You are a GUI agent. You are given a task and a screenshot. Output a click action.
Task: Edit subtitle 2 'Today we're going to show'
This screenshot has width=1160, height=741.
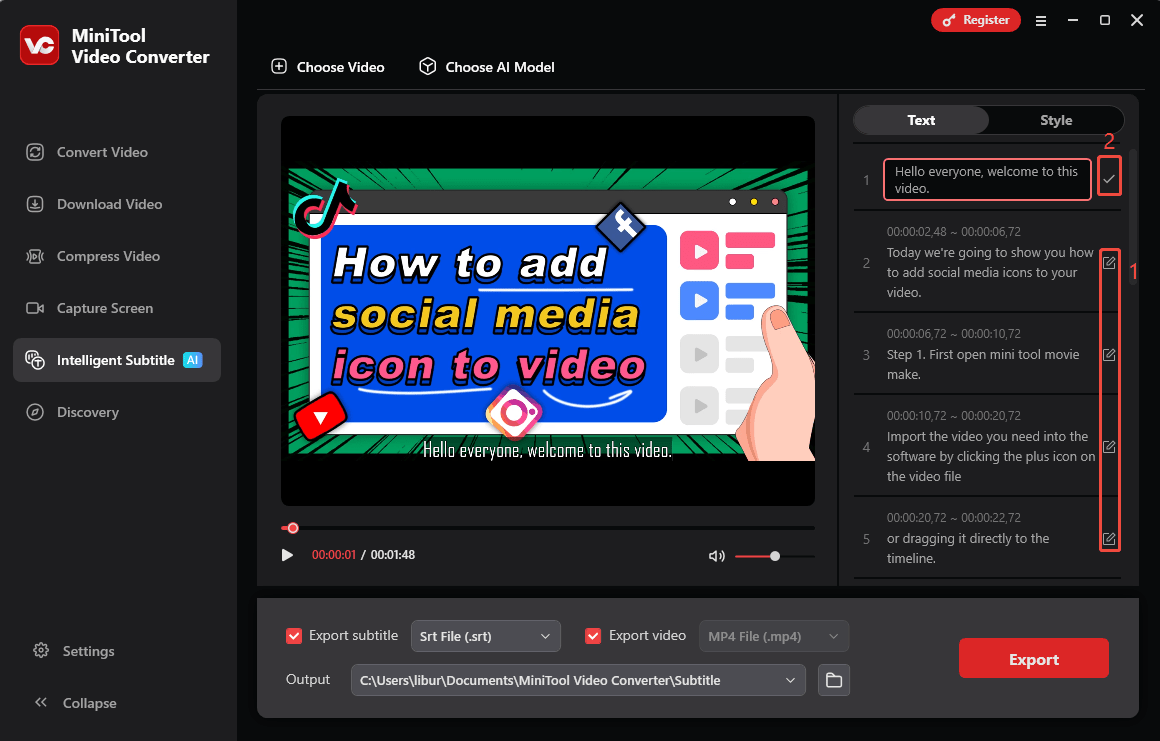point(1109,263)
